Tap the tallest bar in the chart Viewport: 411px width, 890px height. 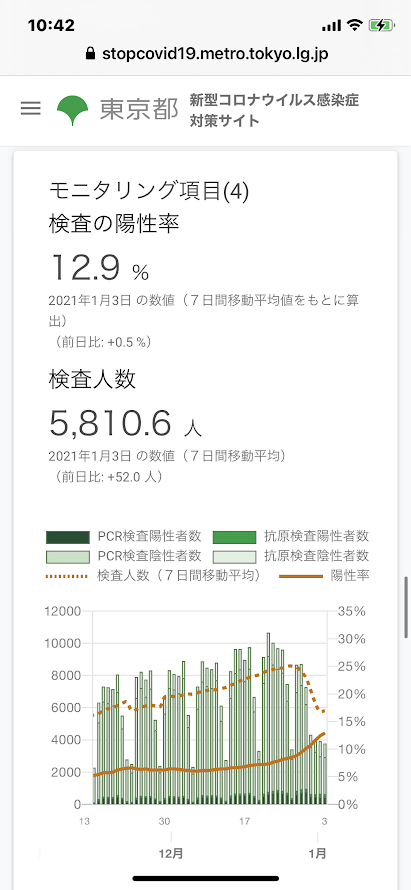tap(269, 718)
